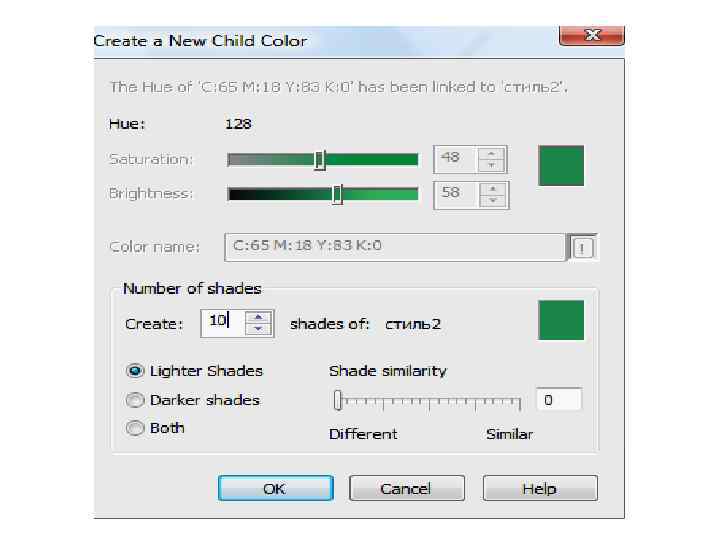Screen dimensions: 720x540
Task: Focus the Shade similarity value box
Action: click(x=558, y=400)
